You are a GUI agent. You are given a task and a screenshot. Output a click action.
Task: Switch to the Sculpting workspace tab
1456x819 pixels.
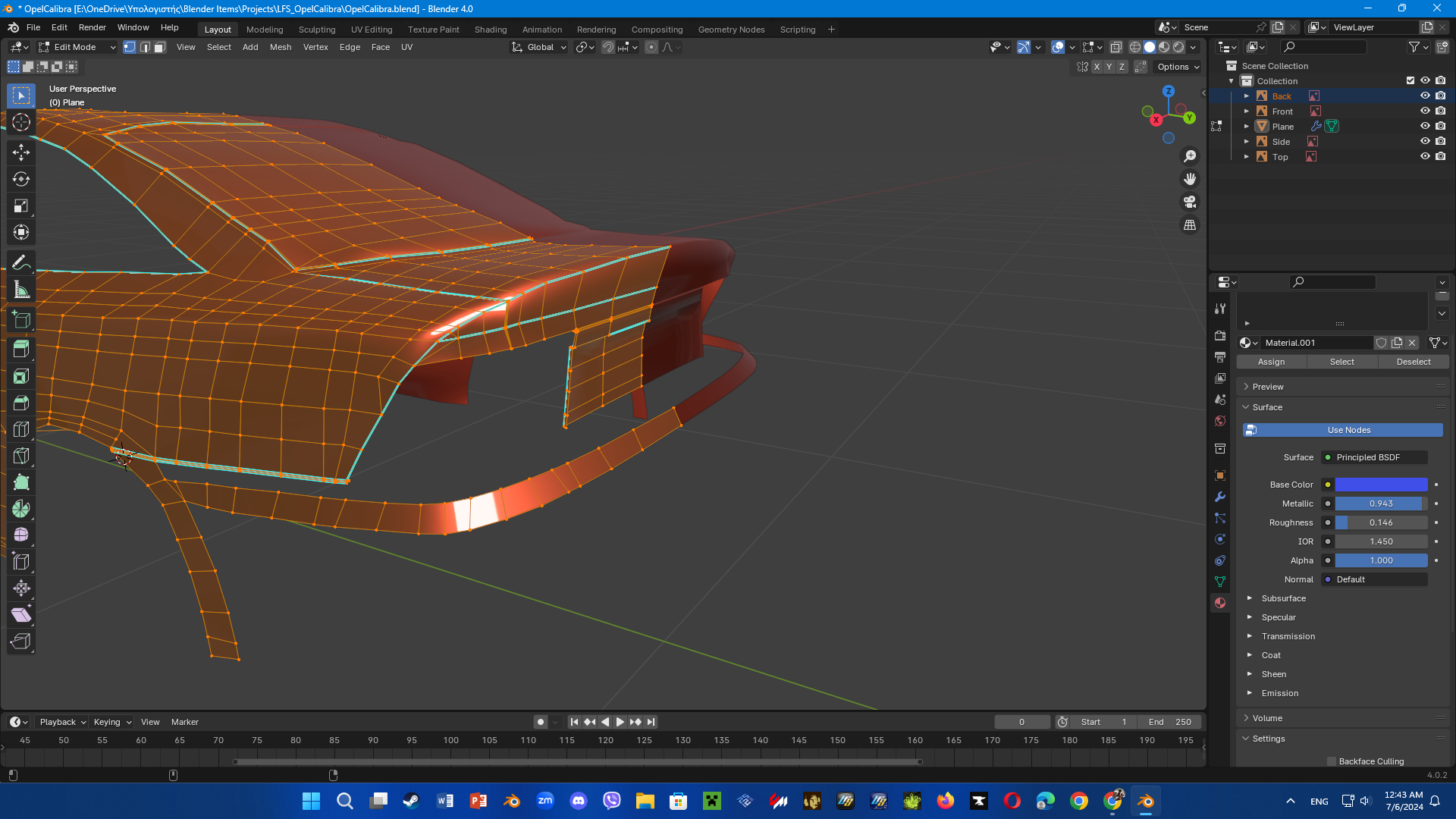(316, 30)
